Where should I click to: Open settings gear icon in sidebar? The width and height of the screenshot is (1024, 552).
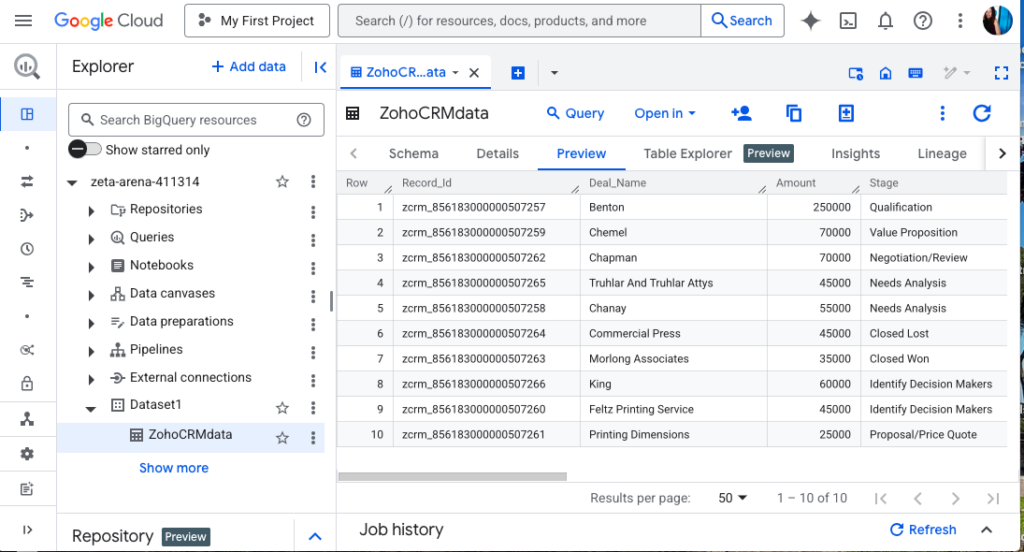pos(27,453)
